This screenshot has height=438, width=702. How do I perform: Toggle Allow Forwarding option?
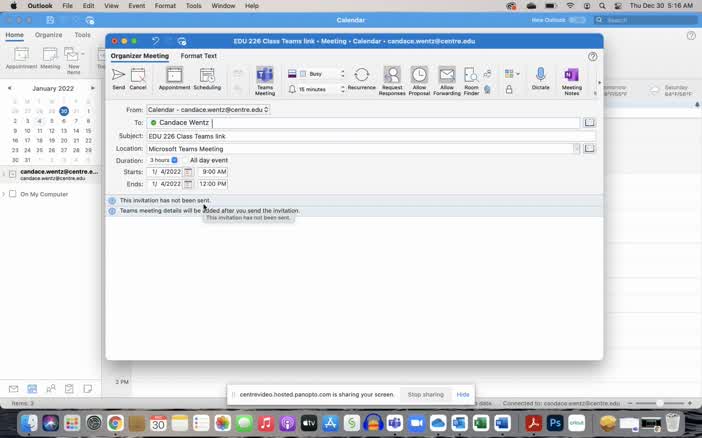click(446, 81)
